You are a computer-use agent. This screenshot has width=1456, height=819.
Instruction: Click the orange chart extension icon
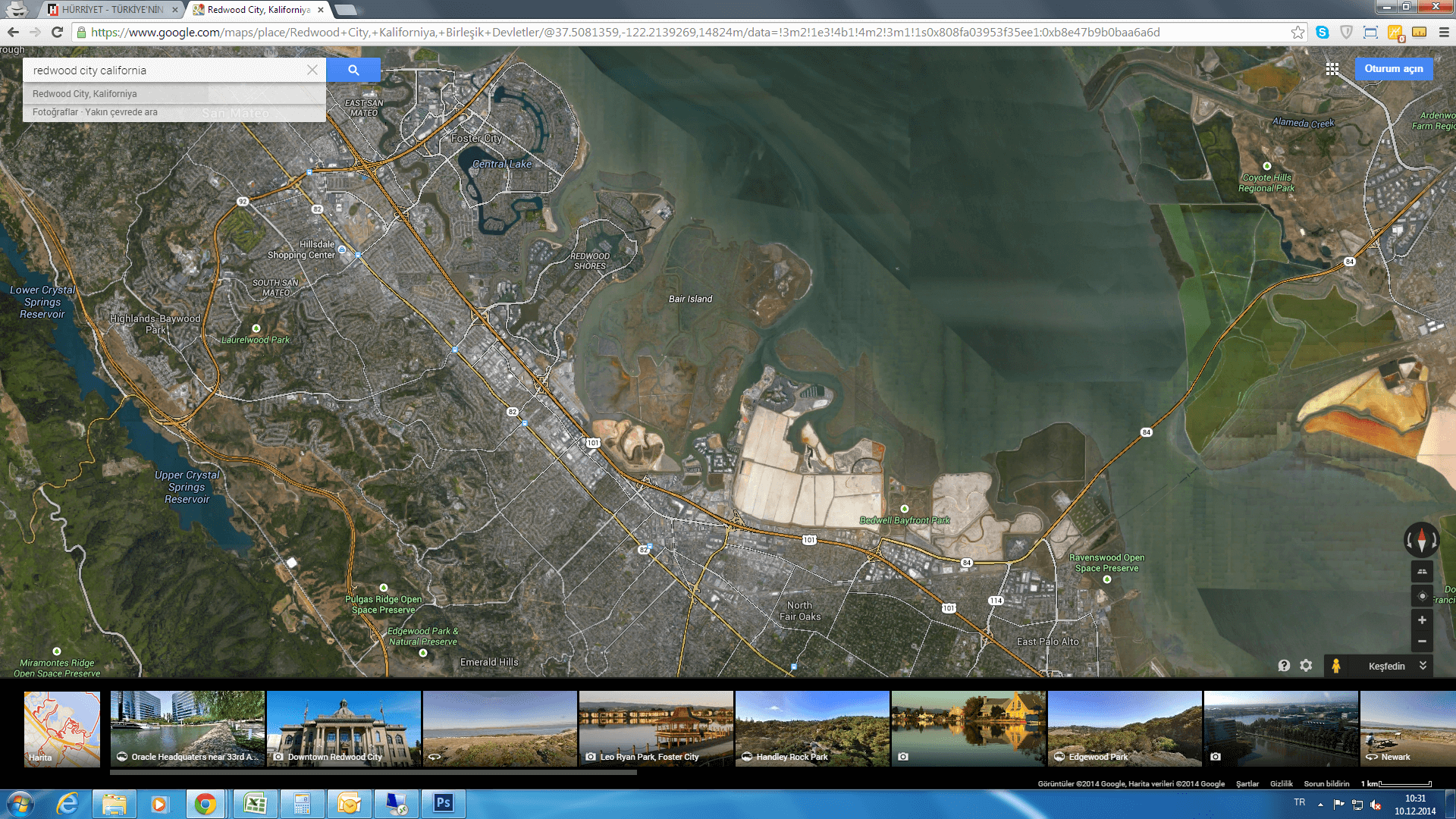click(1395, 33)
